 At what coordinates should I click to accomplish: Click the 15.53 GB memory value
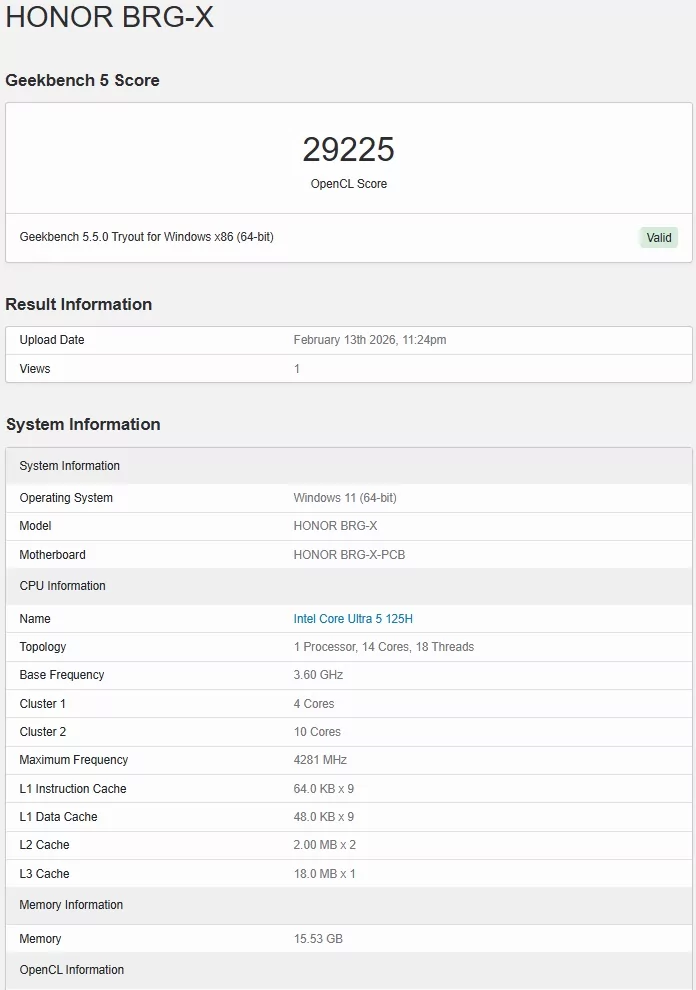pos(318,939)
